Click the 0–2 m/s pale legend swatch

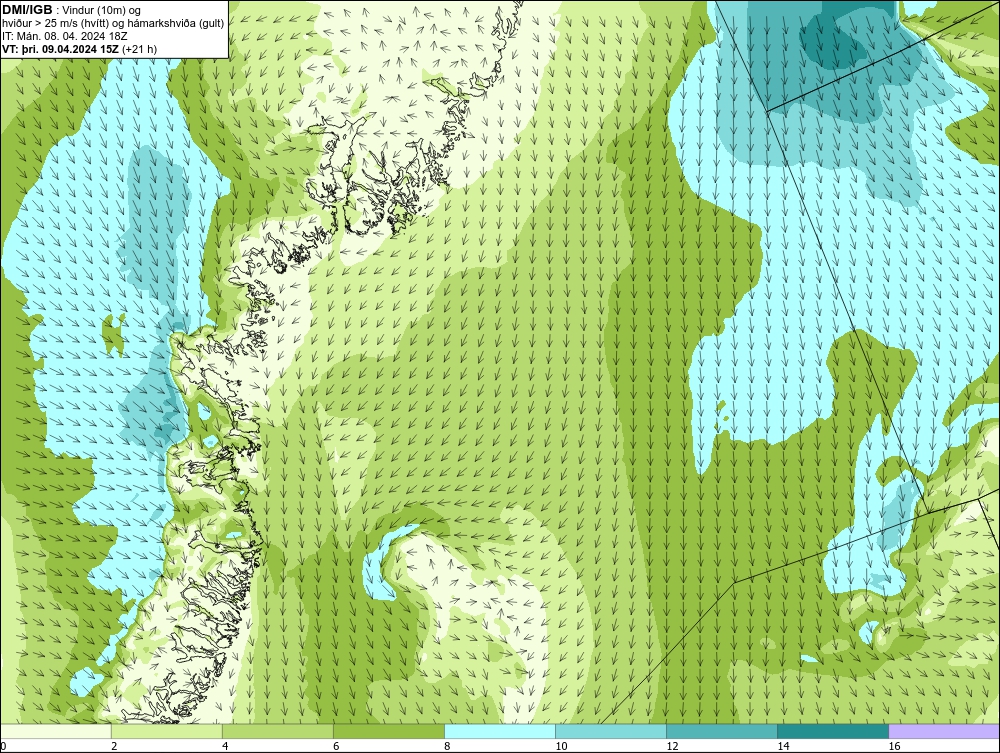56,731
